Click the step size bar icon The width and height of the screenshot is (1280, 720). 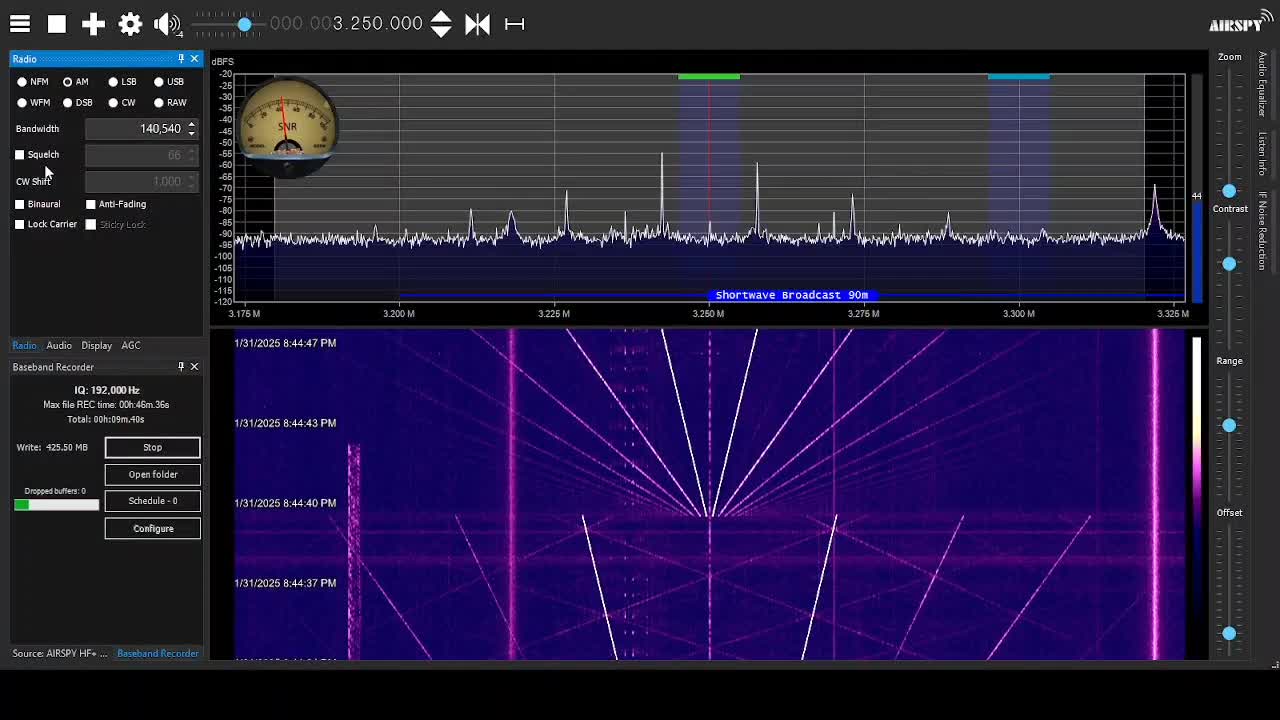click(515, 24)
